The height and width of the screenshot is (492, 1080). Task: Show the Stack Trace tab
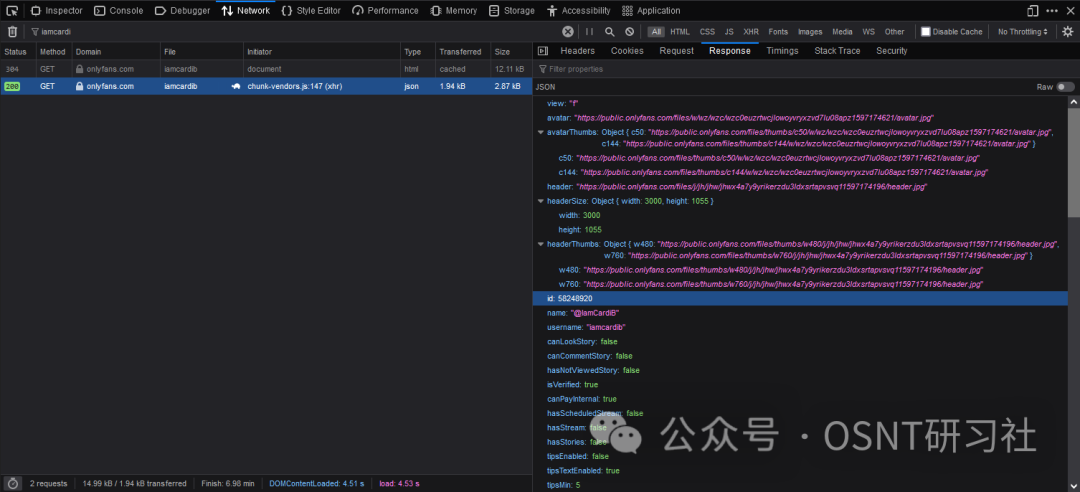click(837, 50)
